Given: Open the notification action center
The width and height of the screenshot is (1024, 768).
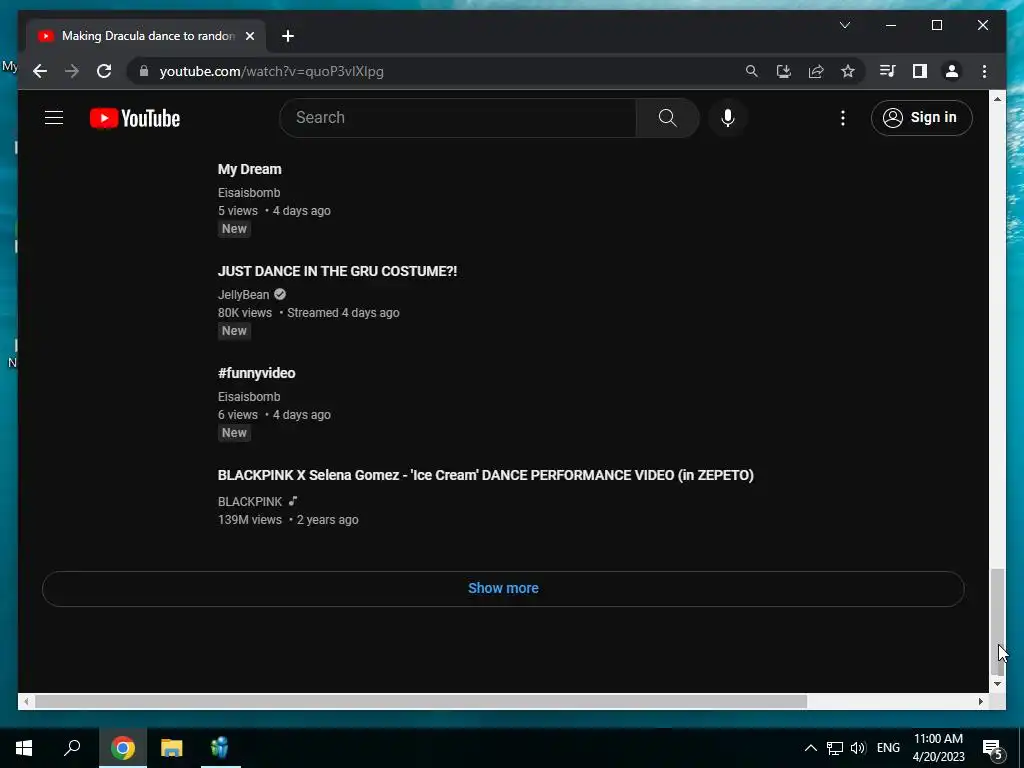Looking at the screenshot, I should tap(993, 748).
